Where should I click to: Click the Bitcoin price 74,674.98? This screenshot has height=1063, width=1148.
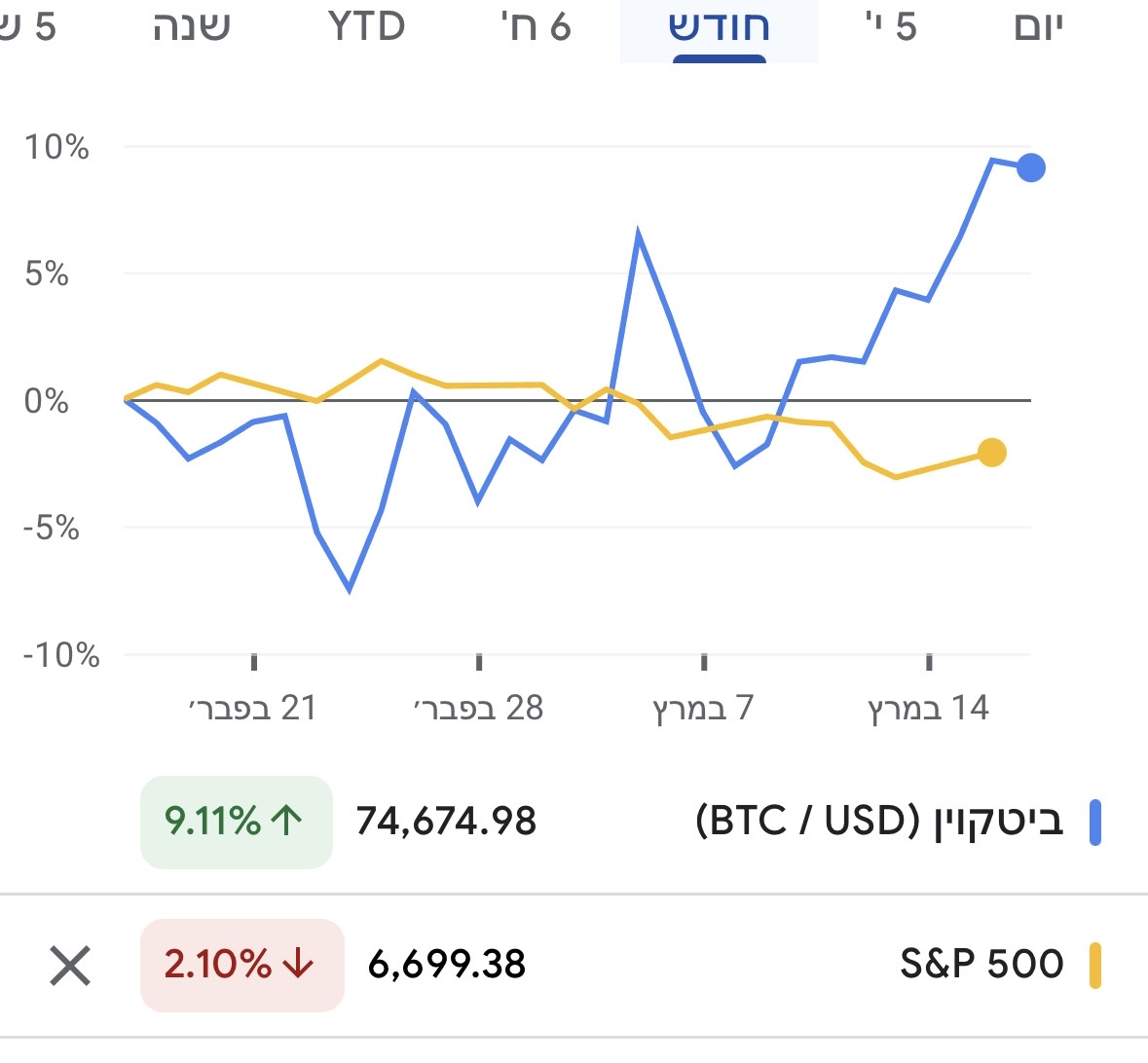point(446,822)
